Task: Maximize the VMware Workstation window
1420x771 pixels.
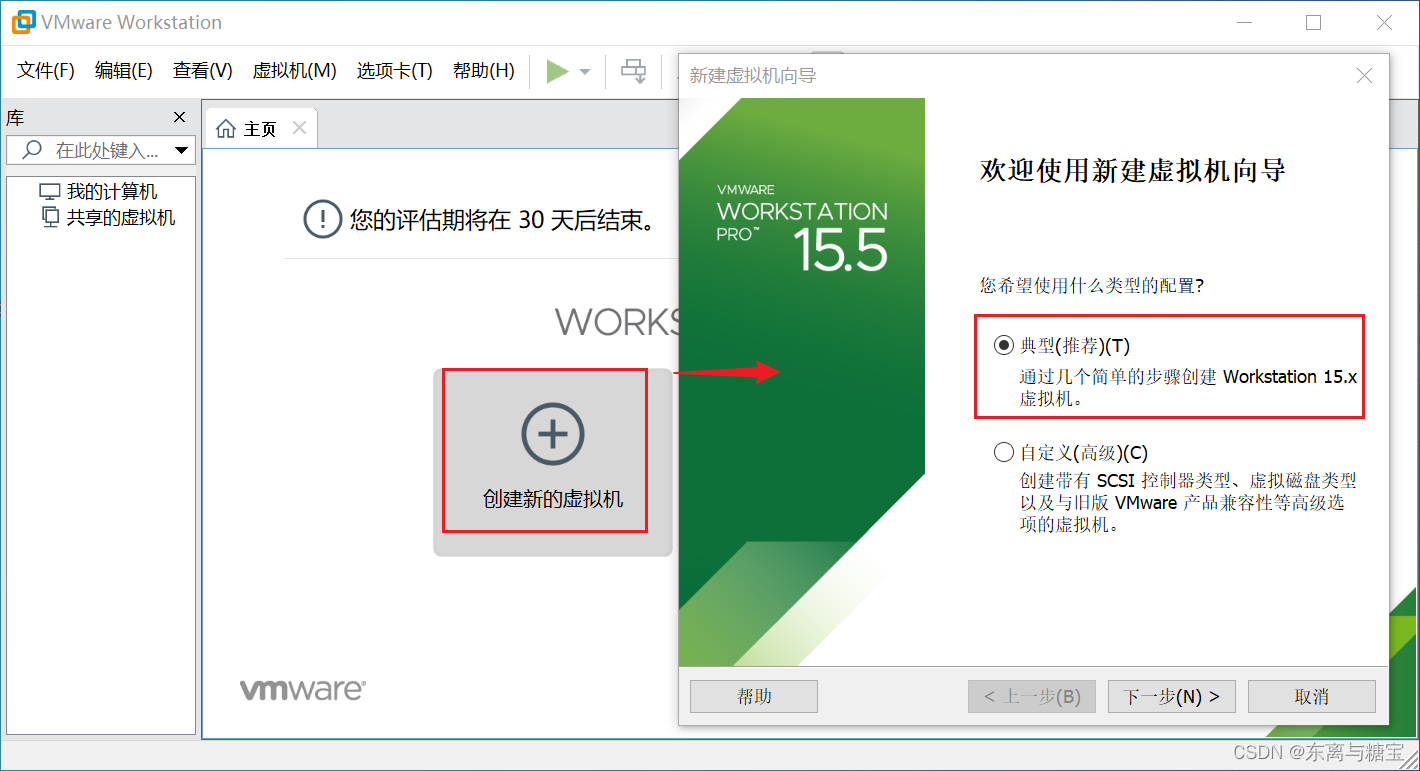Action: tap(1314, 22)
